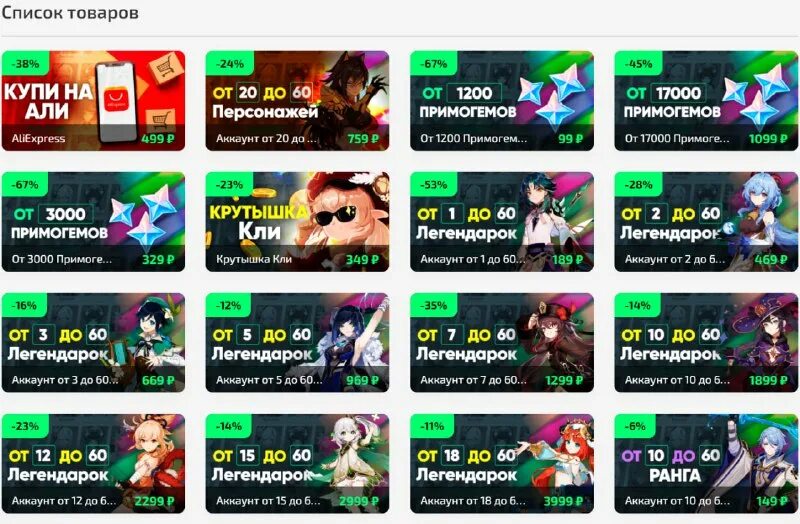Screen dimensions: 800x524
Task: Open the AliExpress product card
Action: click(x=93, y=101)
